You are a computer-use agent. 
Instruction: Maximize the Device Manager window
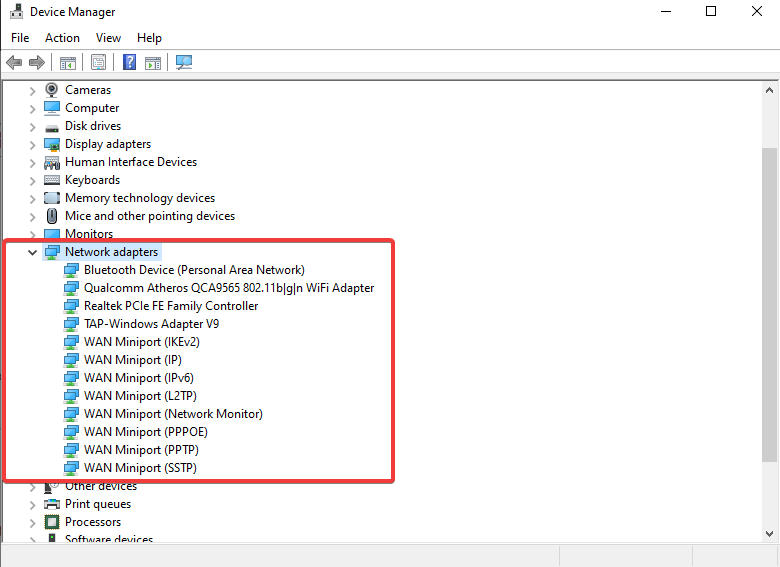pos(711,11)
